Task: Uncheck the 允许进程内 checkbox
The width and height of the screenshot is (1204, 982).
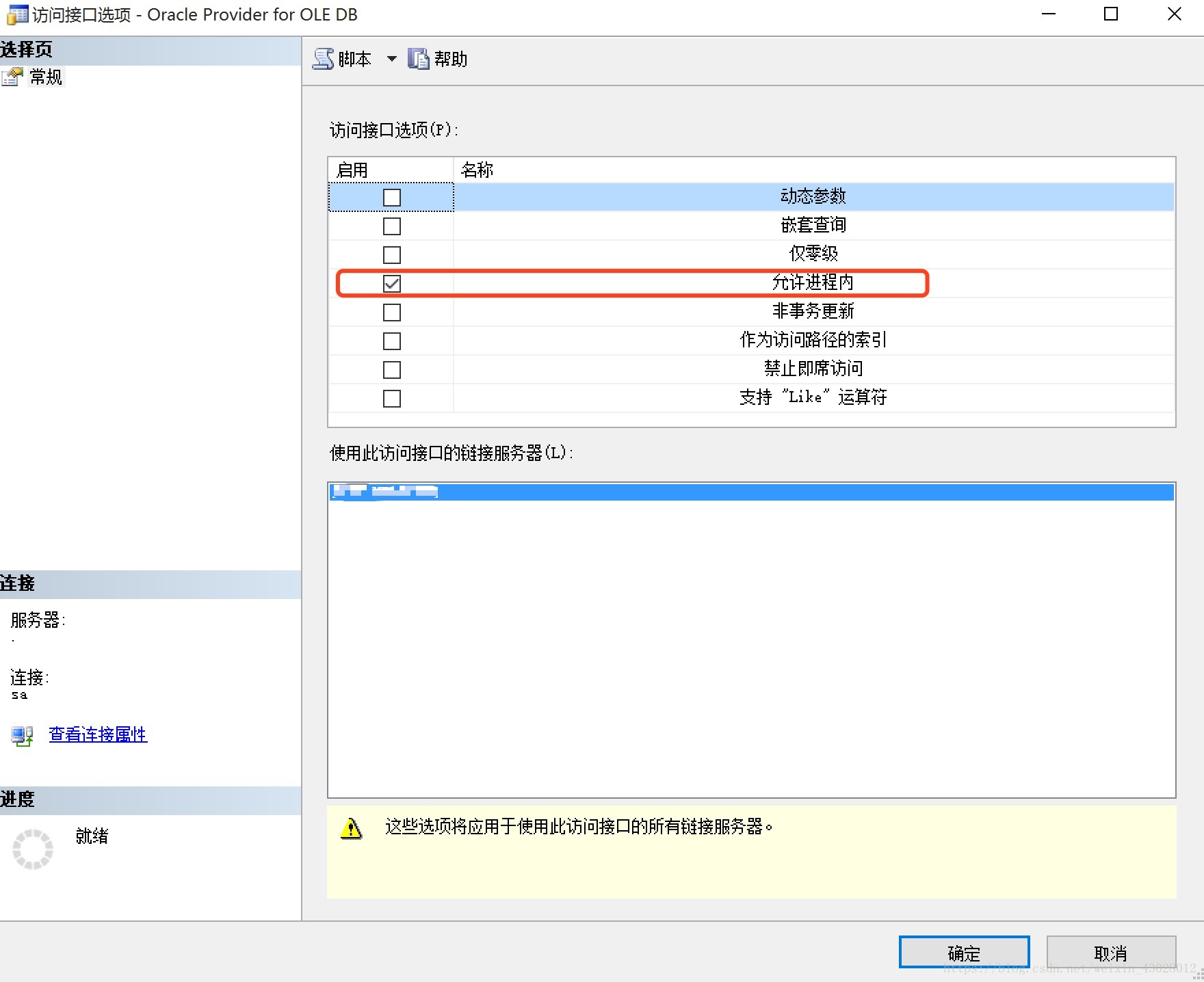Action: pos(392,284)
